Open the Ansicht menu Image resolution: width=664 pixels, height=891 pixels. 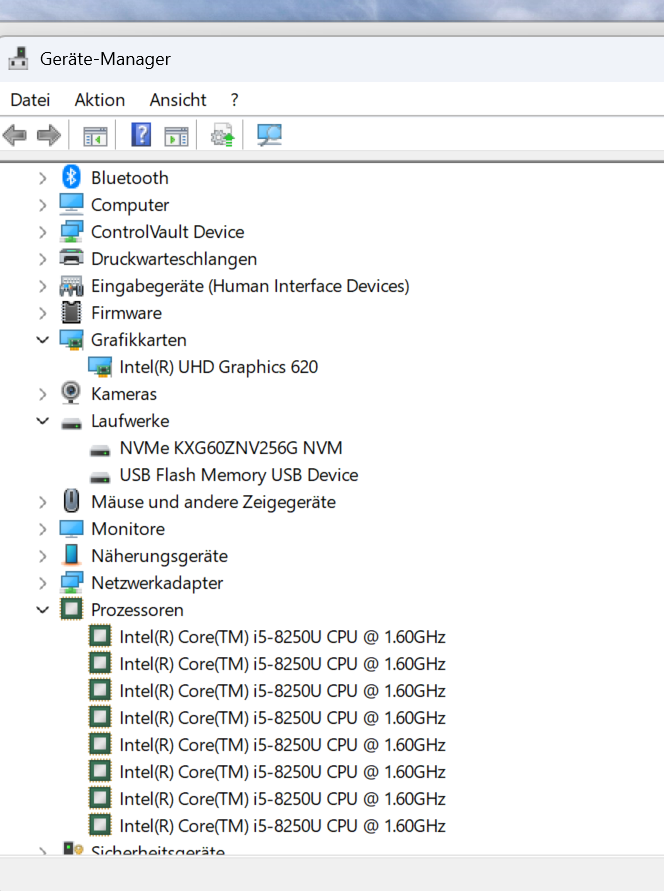point(178,100)
